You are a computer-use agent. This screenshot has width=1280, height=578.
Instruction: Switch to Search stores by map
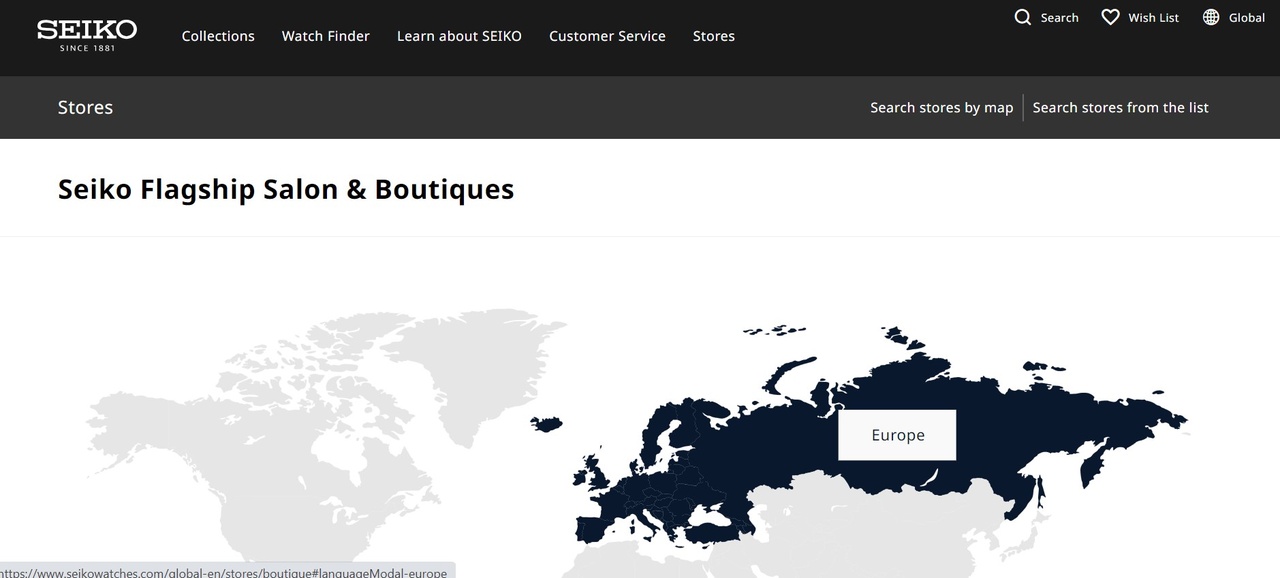coord(941,108)
